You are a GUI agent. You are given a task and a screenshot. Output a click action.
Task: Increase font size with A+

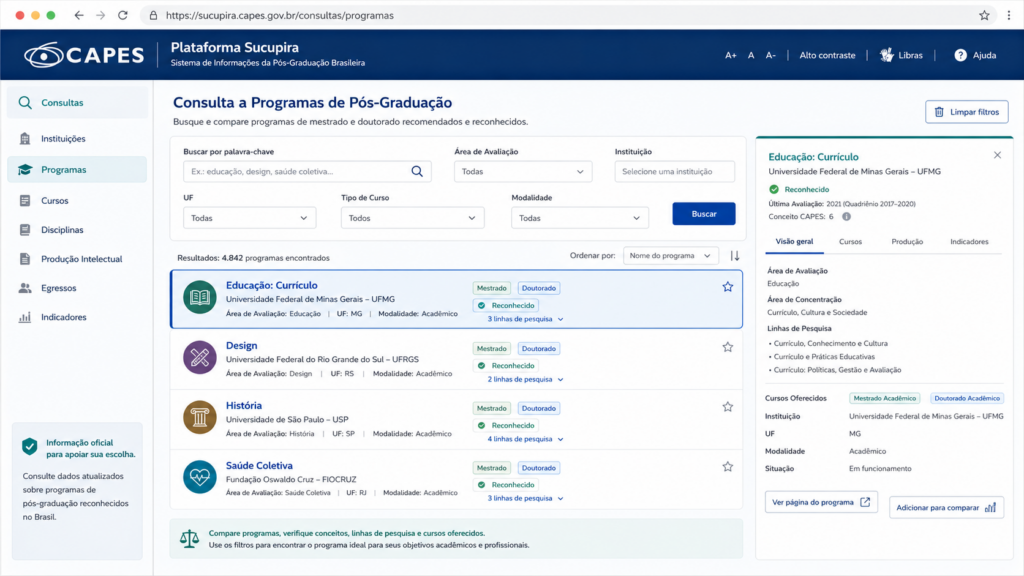(x=731, y=56)
